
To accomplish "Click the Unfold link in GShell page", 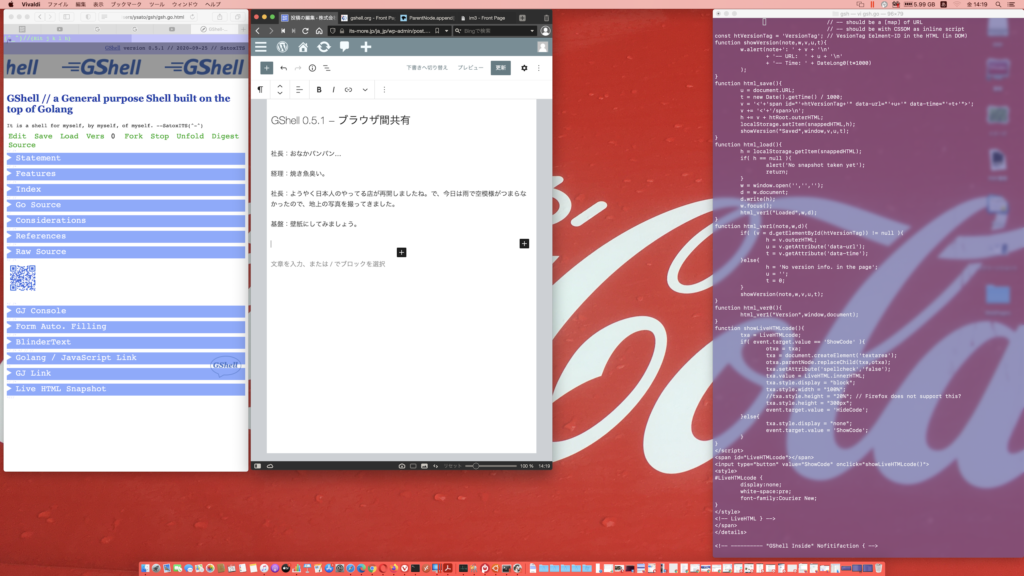I will tap(190, 135).
